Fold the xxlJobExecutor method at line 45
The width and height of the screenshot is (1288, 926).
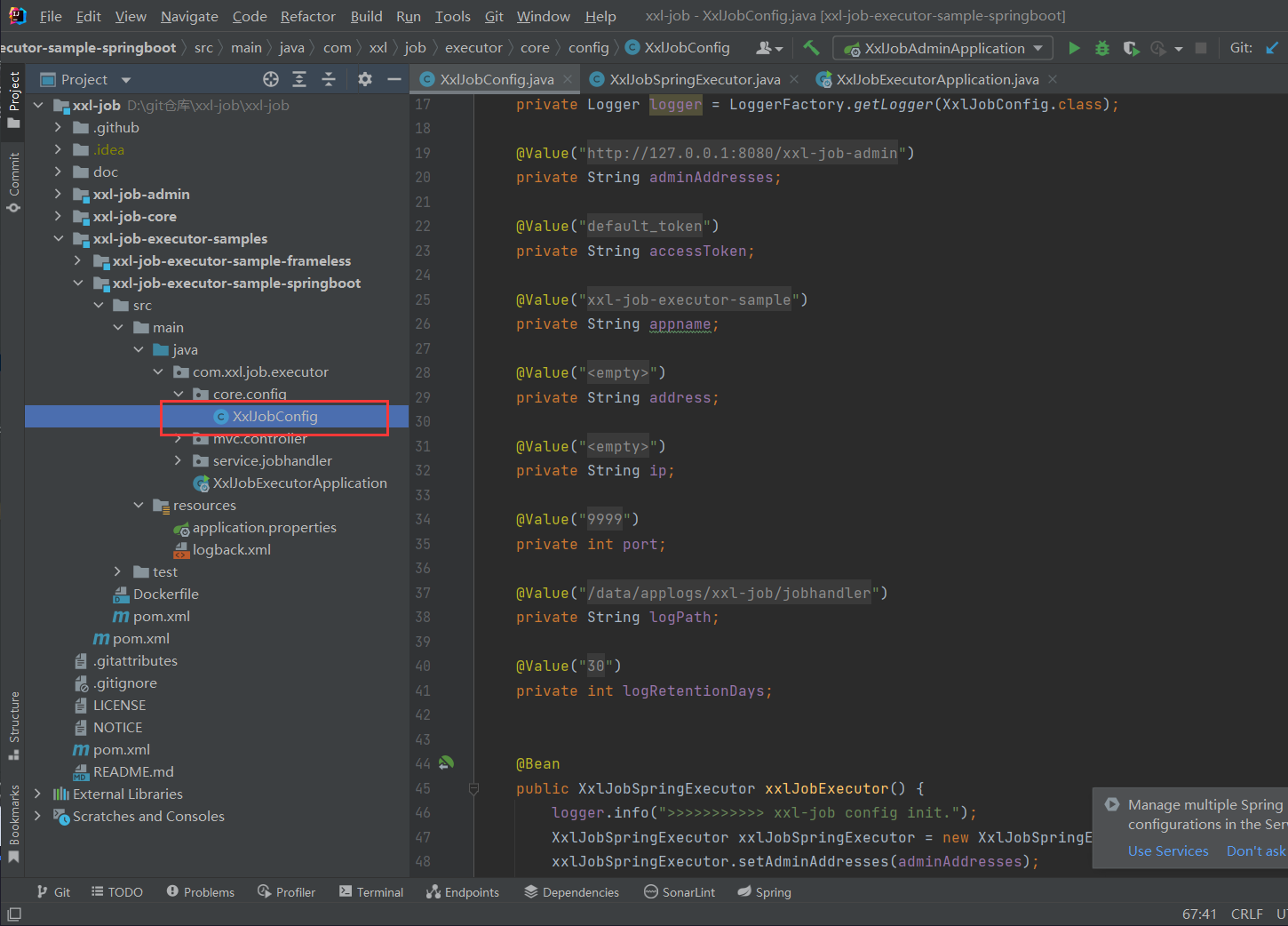tap(473, 788)
